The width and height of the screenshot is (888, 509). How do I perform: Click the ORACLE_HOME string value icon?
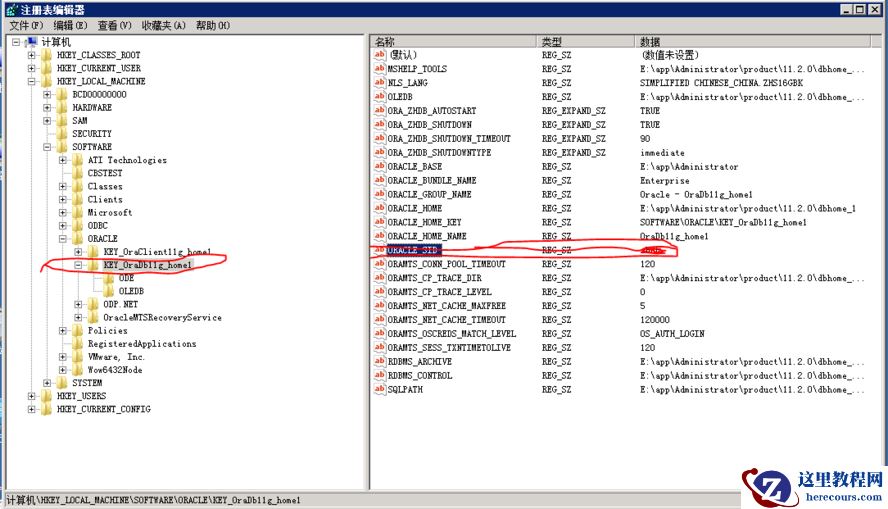point(379,208)
